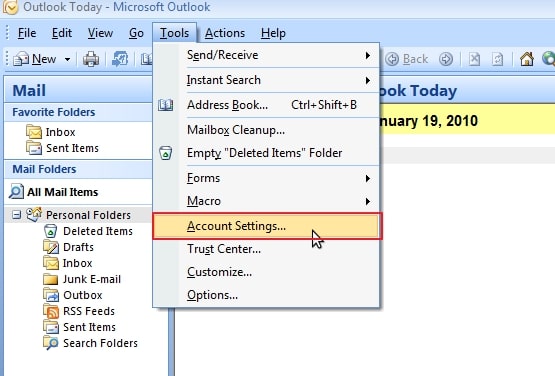Viewport: 555px width, 376px height.
Task: Expand the Macro submenu
Action: coord(266,201)
